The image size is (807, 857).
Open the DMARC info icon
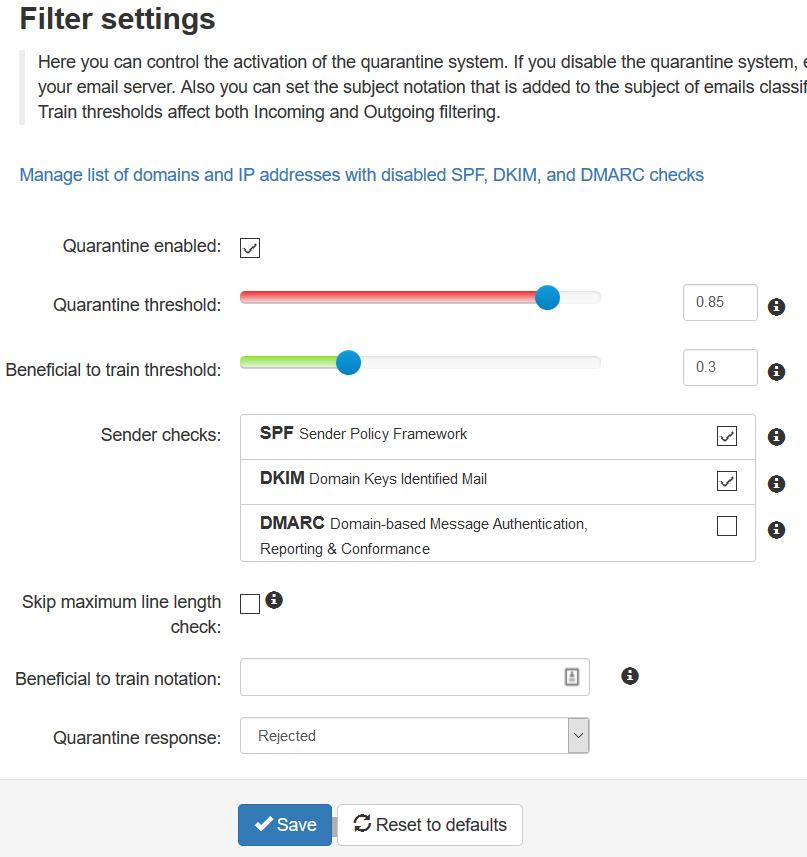(x=776, y=530)
